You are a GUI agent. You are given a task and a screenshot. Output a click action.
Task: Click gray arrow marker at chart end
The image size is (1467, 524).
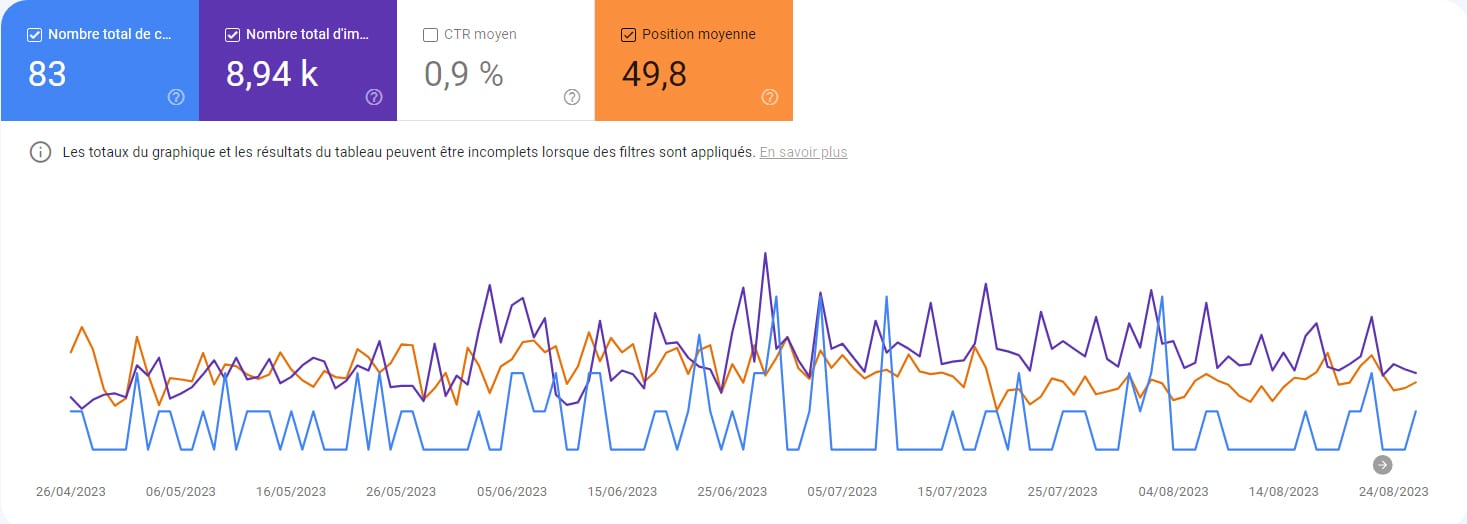(x=1382, y=464)
